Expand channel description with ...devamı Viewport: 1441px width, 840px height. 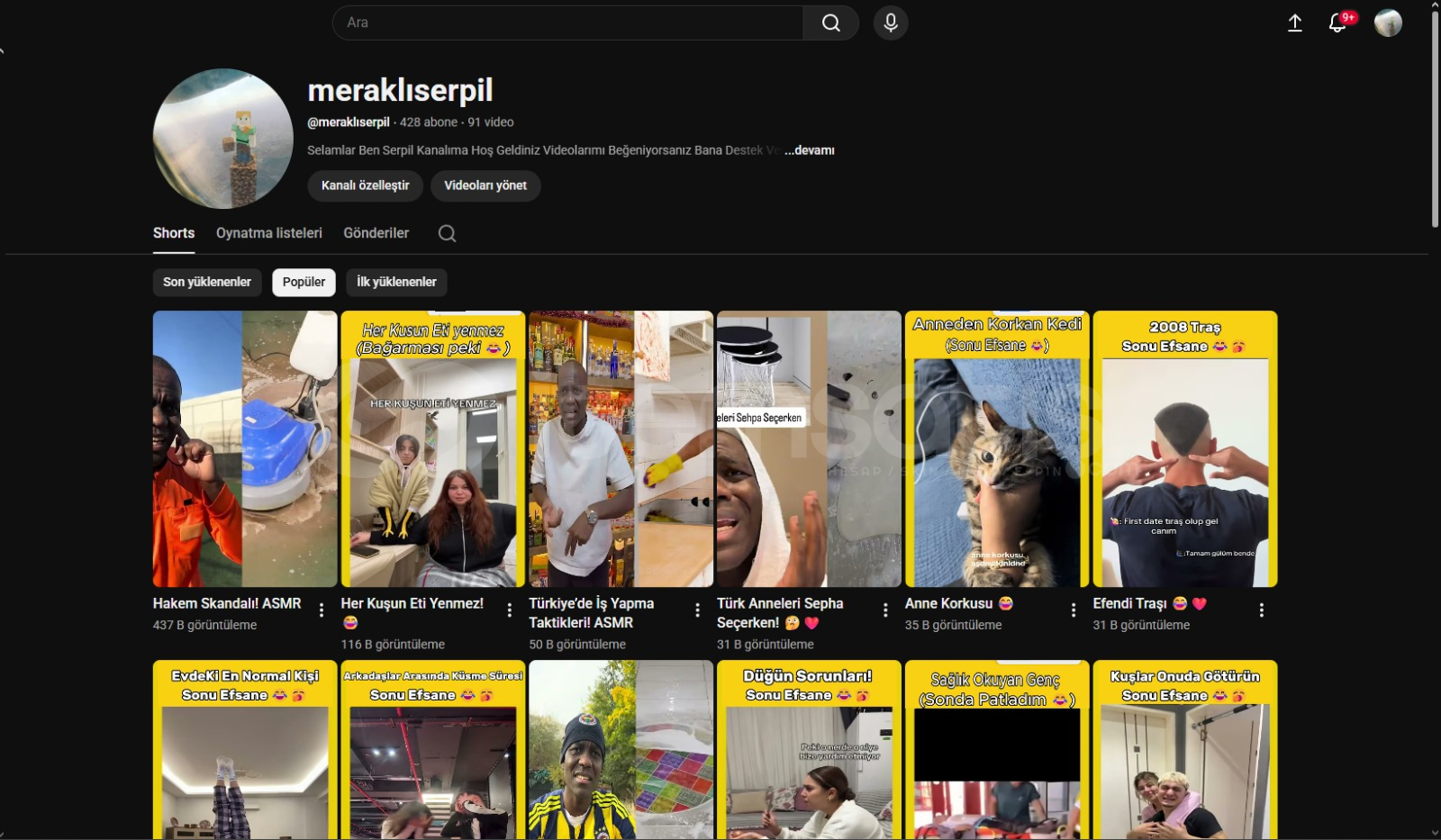810,150
